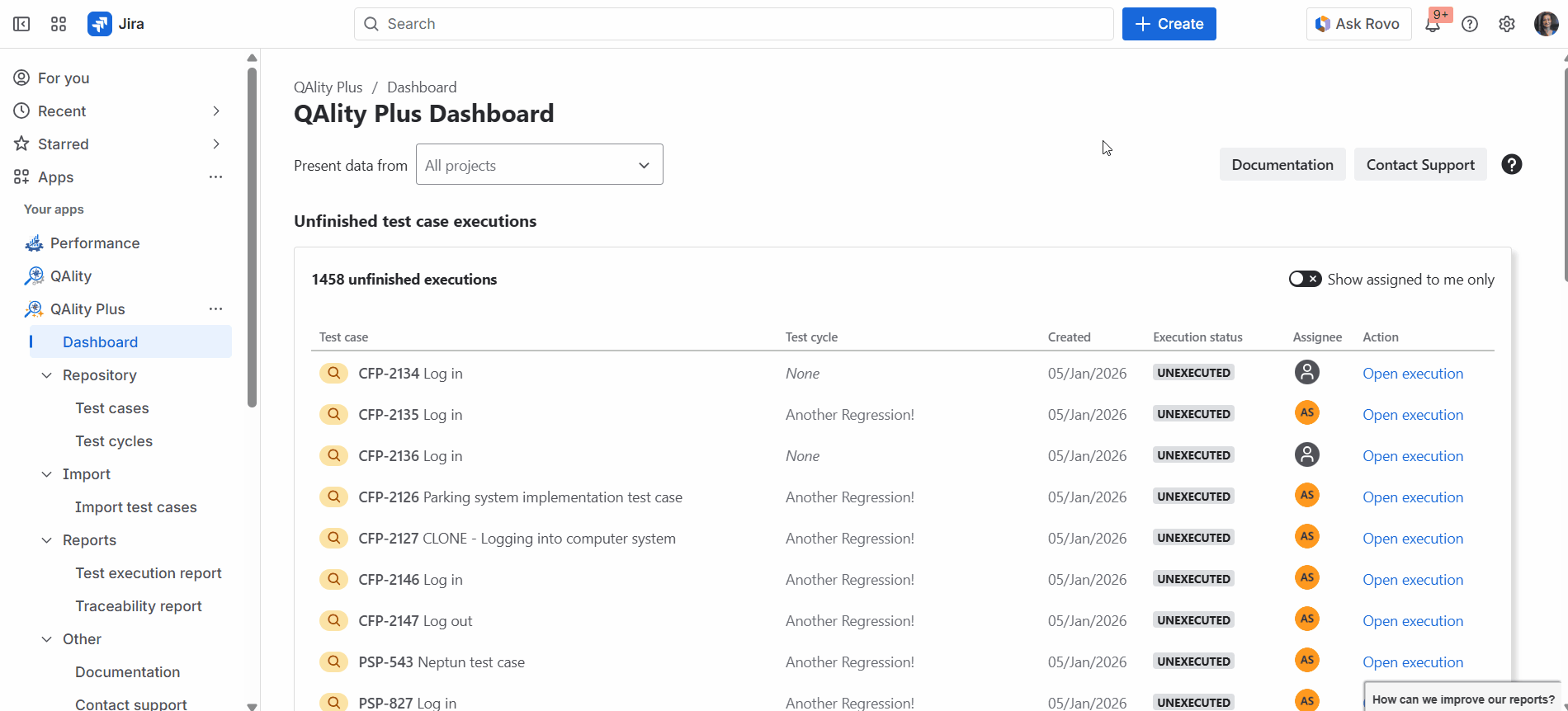The height and width of the screenshot is (711, 1568).
Task: Open execution for CFP-2126 Parking system
Action: (x=1413, y=497)
